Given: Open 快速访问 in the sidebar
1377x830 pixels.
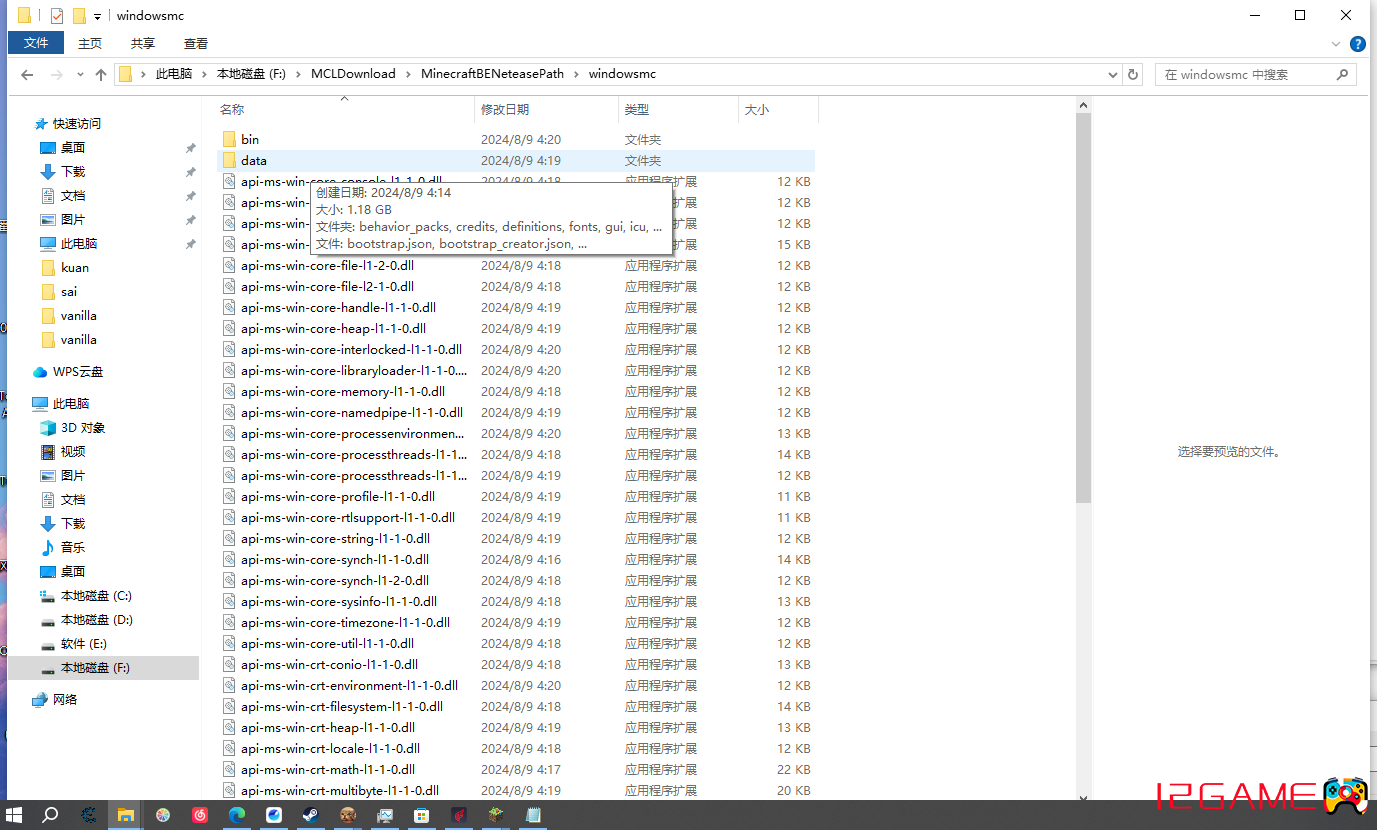Looking at the screenshot, I should click(x=67, y=124).
